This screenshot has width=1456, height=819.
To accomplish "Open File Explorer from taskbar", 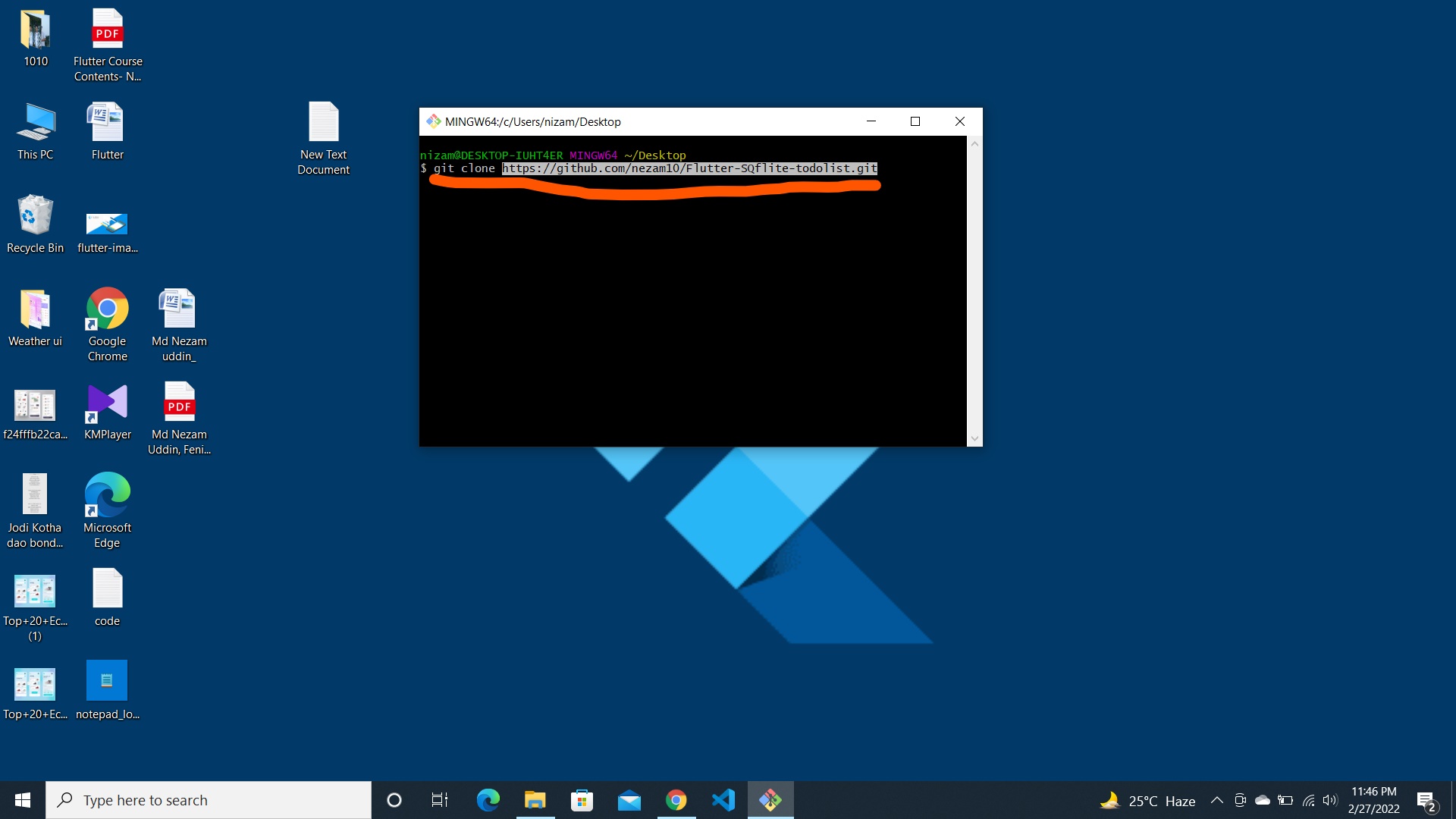I will click(x=534, y=800).
